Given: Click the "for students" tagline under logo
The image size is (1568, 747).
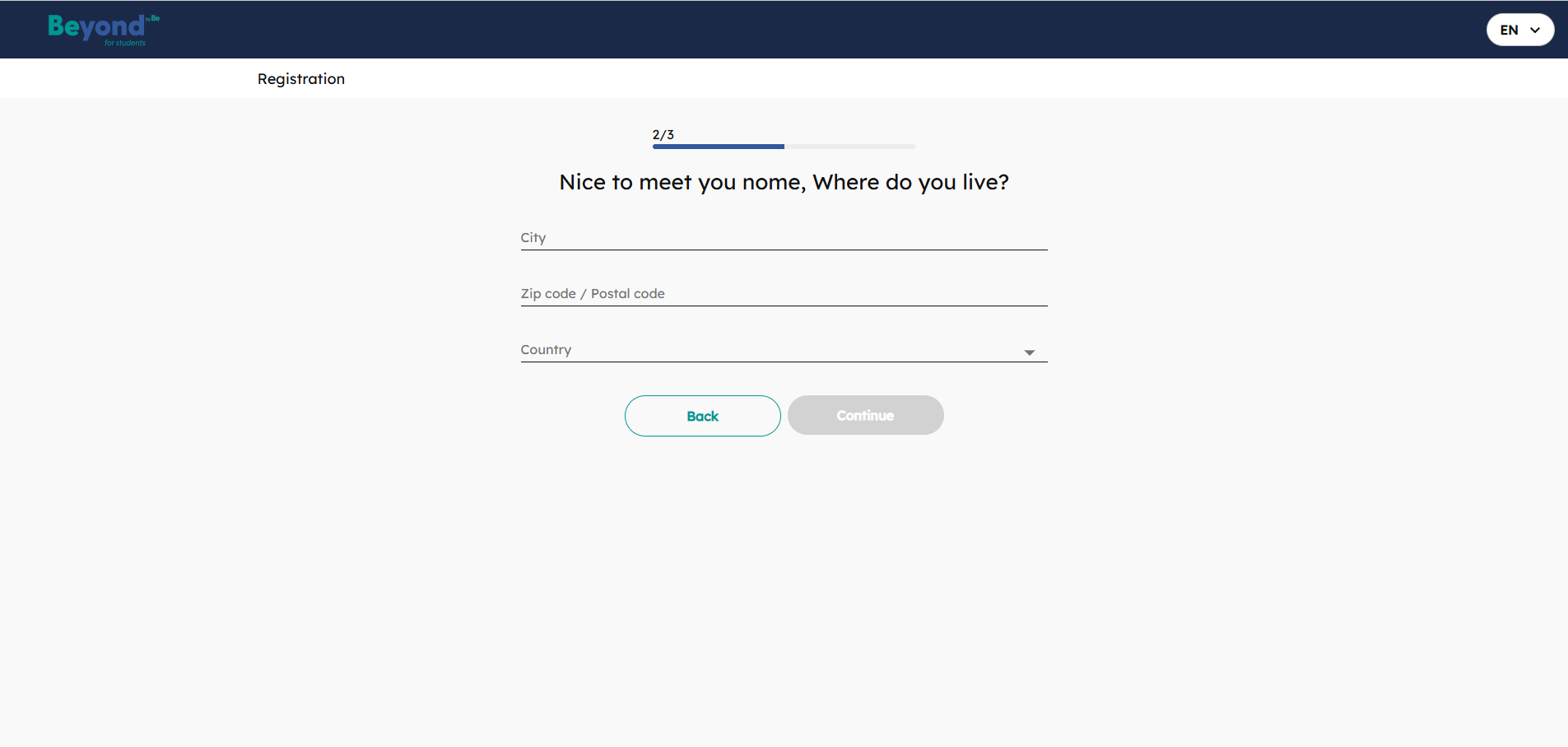Looking at the screenshot, I should [125, 43].
